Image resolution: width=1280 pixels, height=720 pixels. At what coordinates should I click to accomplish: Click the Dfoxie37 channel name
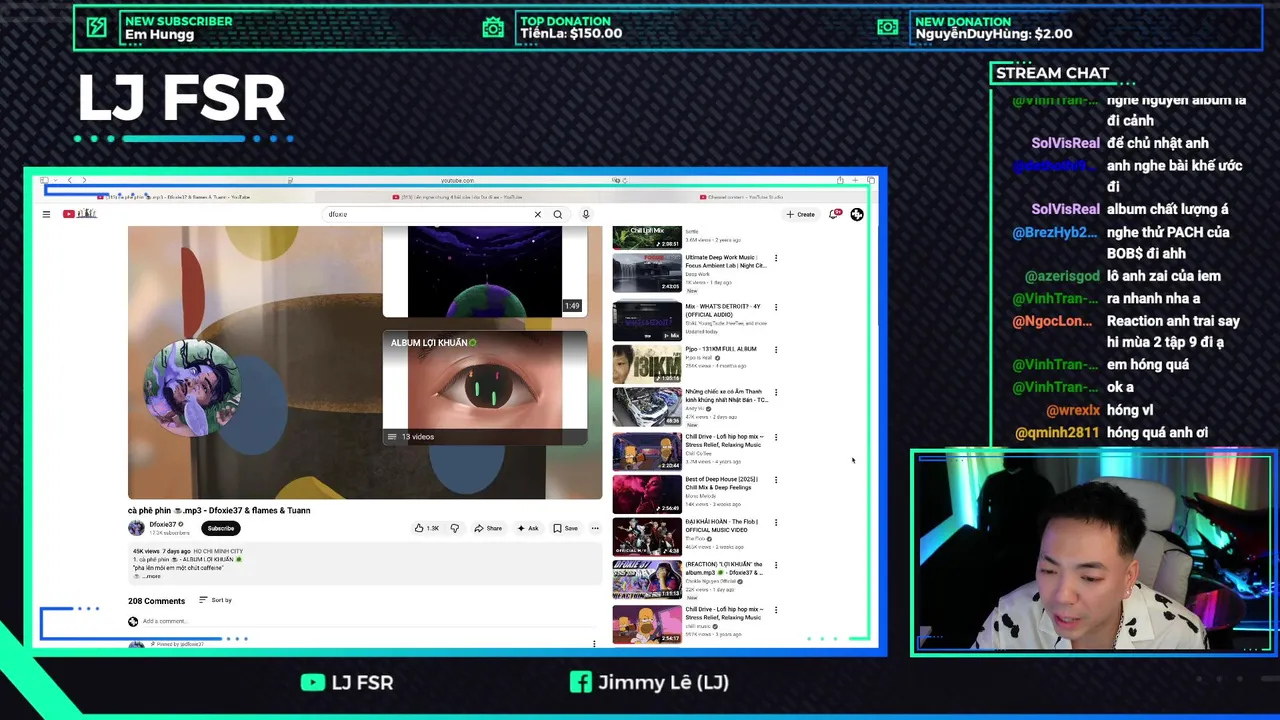point(163,524)
